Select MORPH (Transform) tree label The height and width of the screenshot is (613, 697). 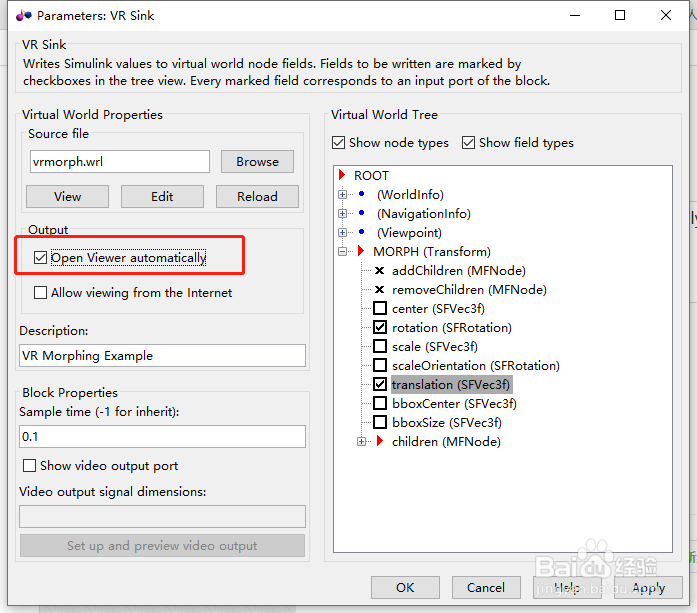[432, 252]
